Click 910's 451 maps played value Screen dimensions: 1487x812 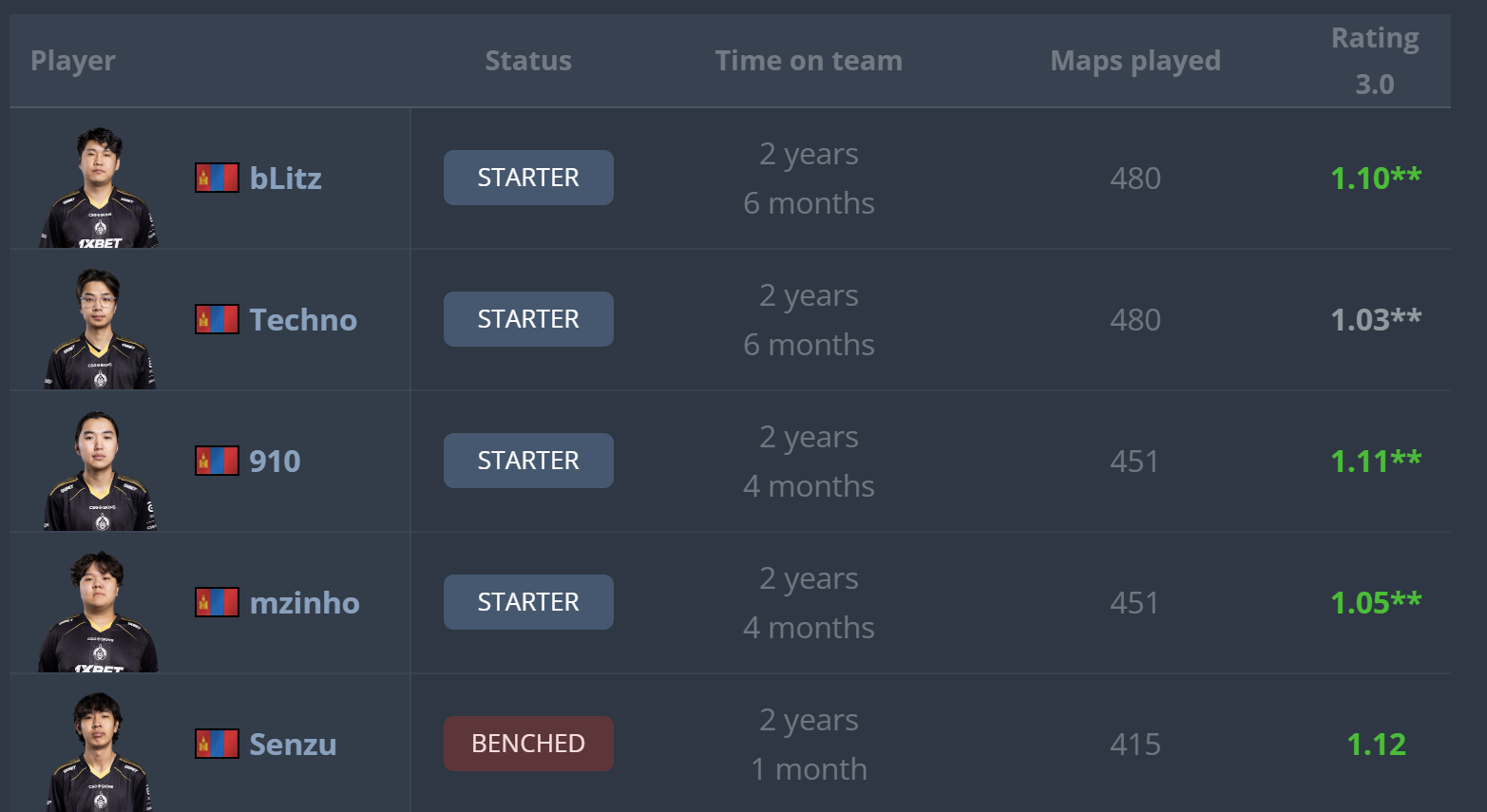(x=1135, y=461)
